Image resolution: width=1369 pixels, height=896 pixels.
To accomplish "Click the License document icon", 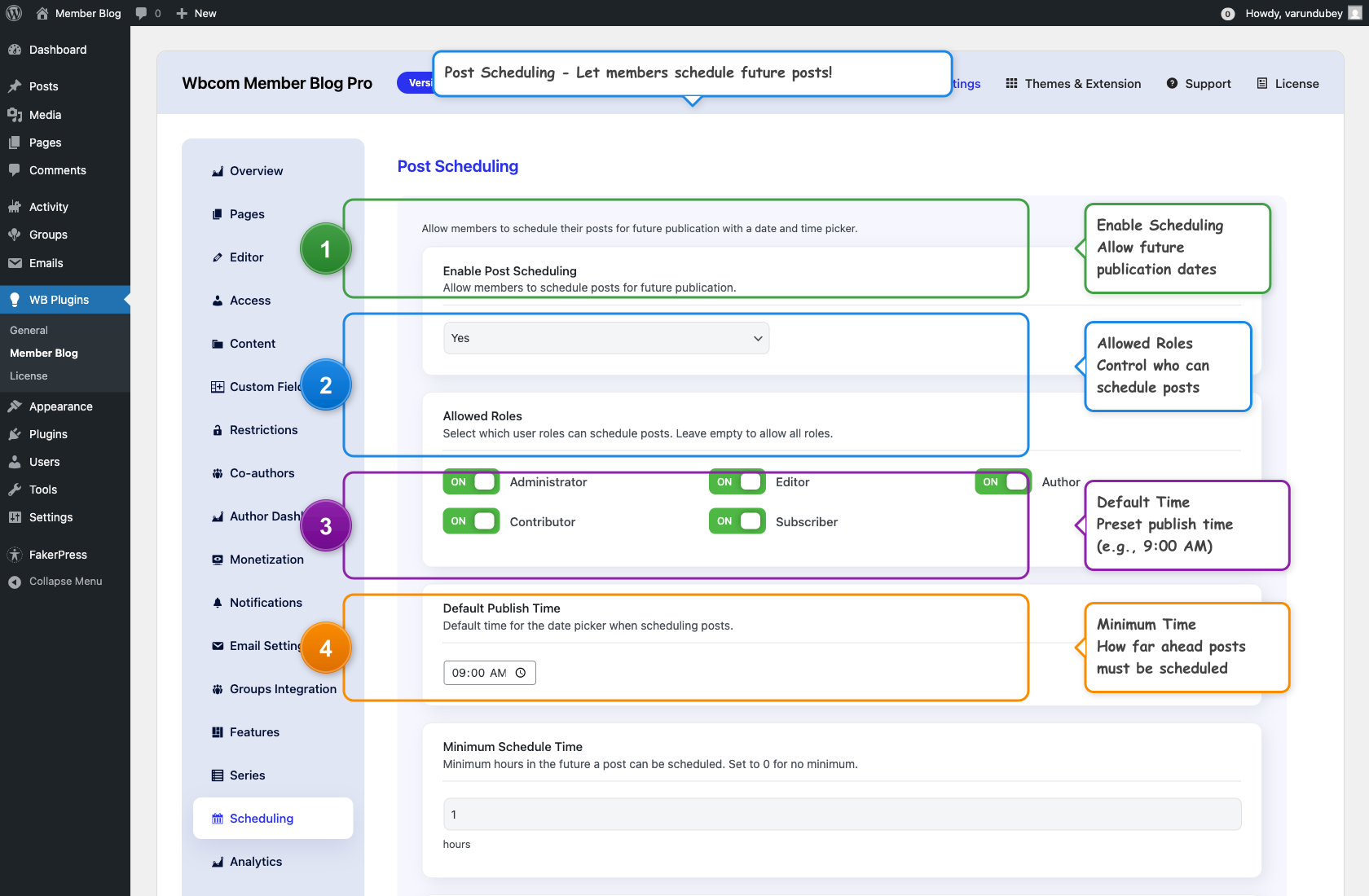I will 1262,83.
